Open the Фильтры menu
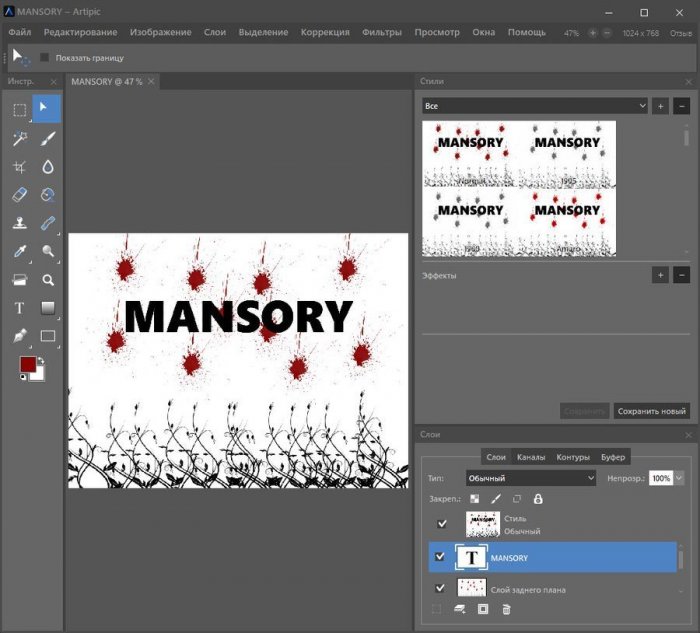The height and width of the screenshot is (633, 700). (381, 32)
